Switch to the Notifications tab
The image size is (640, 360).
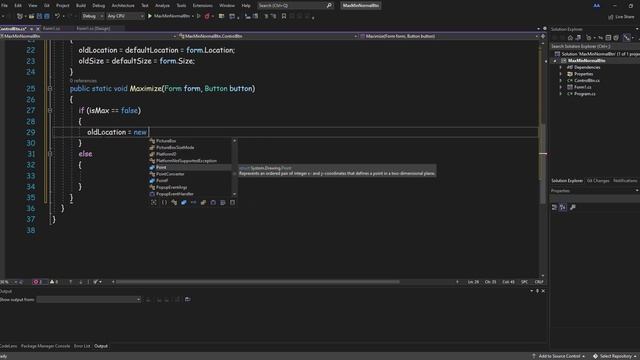[x=625, y=180]
